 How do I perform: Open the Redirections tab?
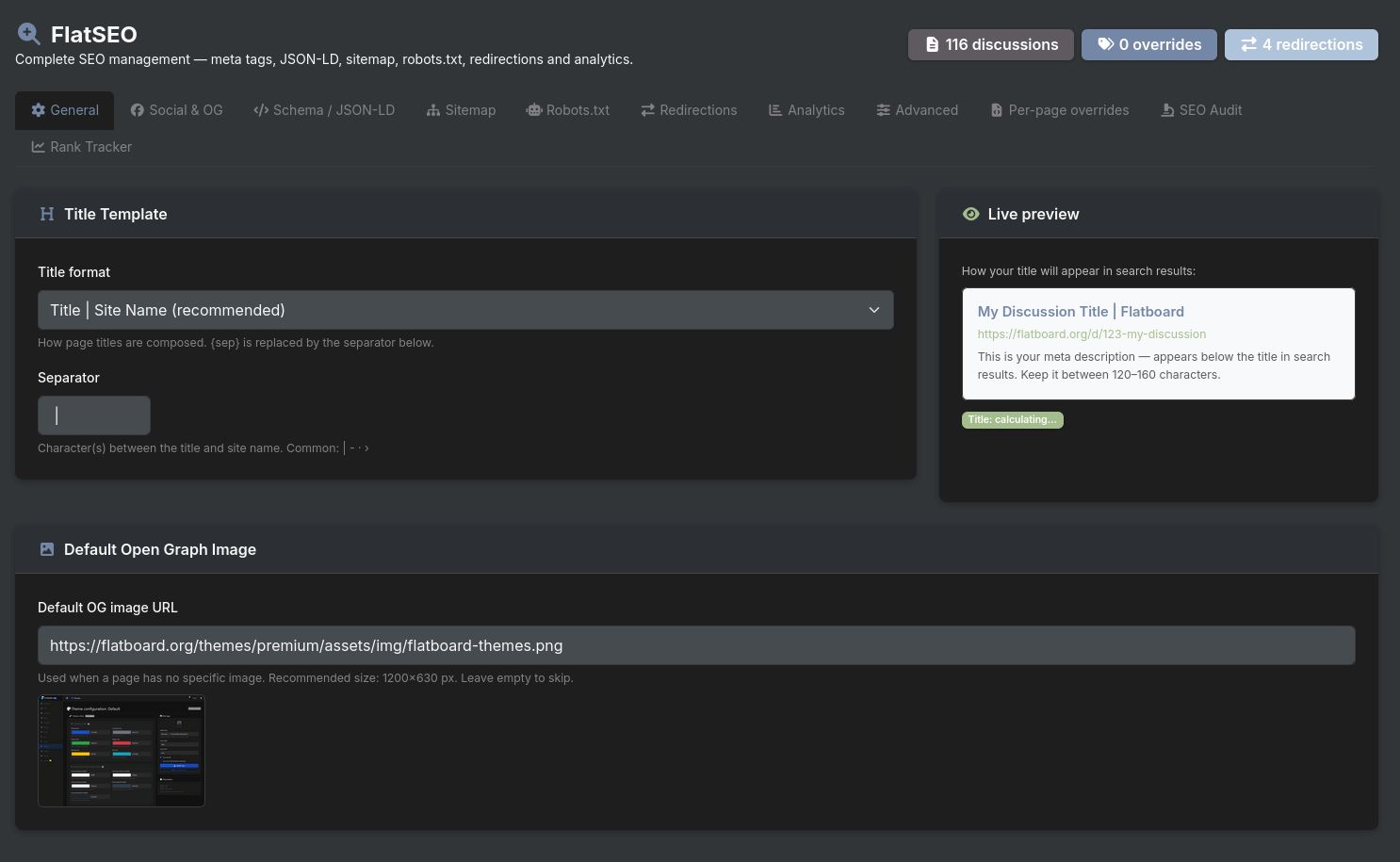[x=689, y=110]
